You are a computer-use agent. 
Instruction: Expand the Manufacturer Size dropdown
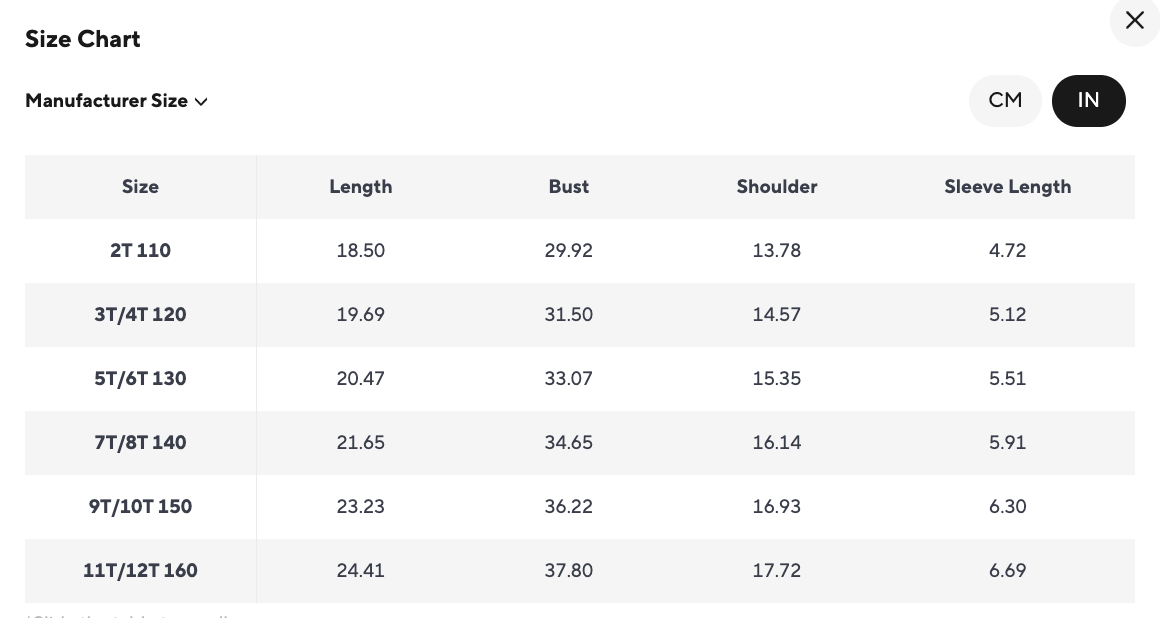116,101
